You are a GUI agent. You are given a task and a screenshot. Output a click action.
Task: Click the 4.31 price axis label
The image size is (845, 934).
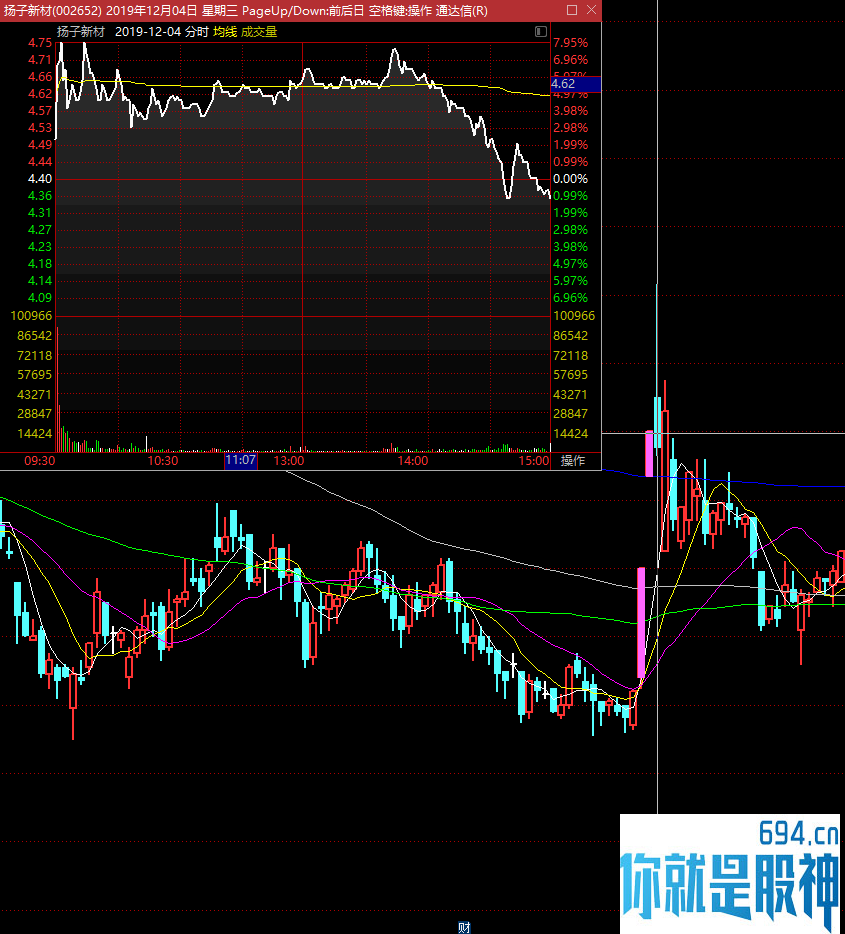pyautogui.click(x=40, y=213)
